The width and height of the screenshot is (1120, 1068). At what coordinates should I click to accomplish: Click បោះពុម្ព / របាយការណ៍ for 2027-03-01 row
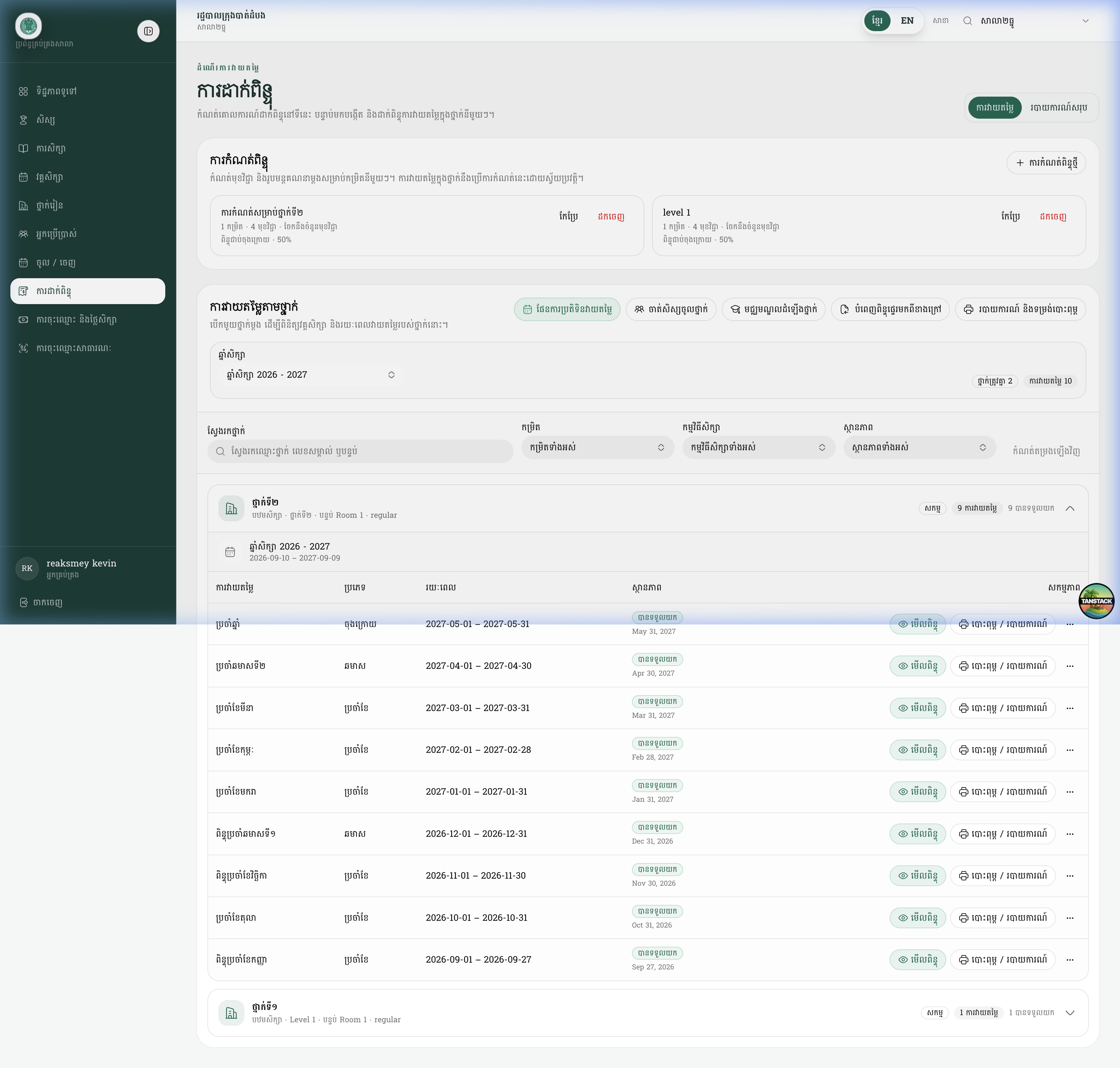click(x=1003, y=708)
